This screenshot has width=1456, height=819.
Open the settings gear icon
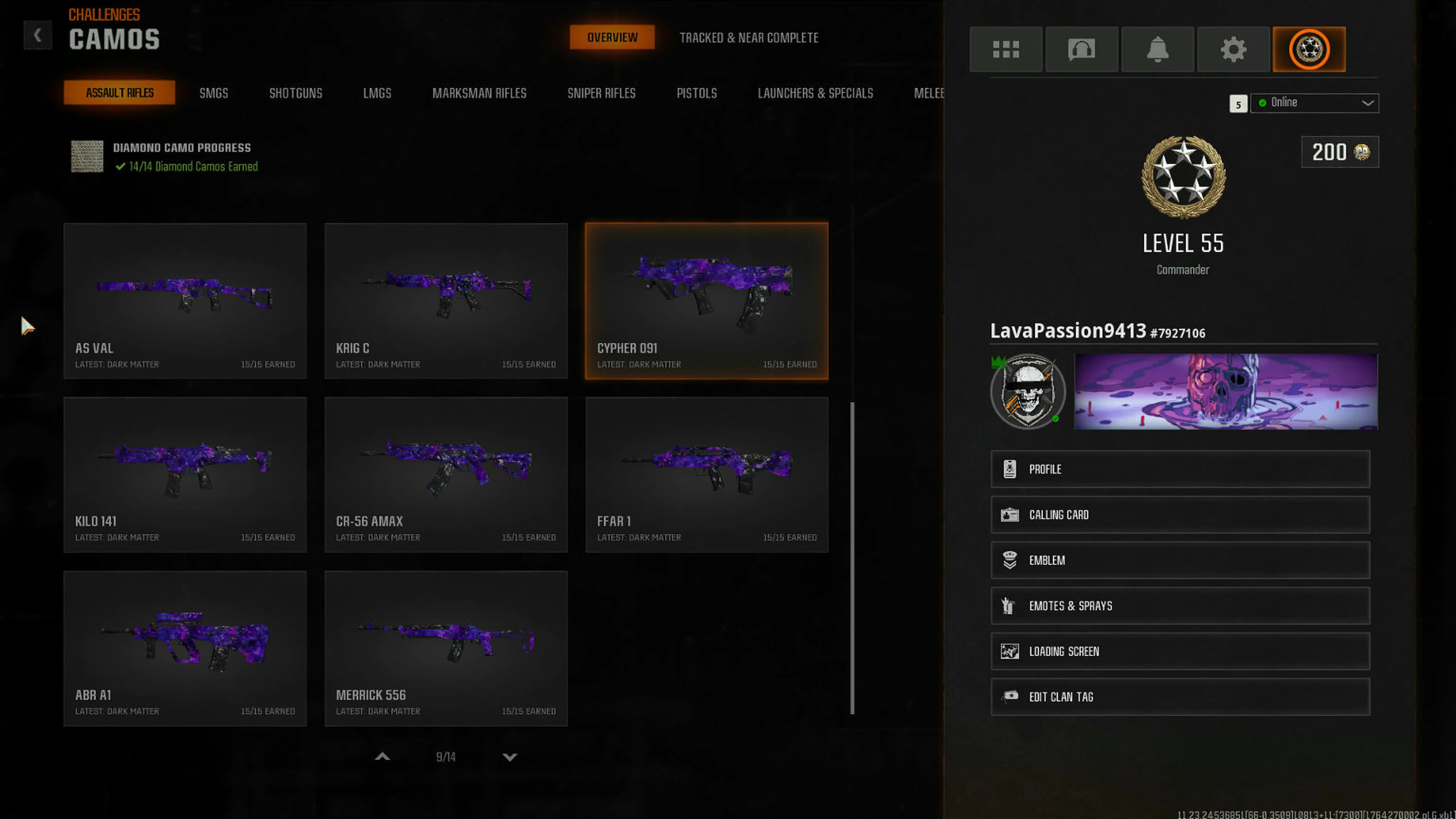click(1233, 49)
